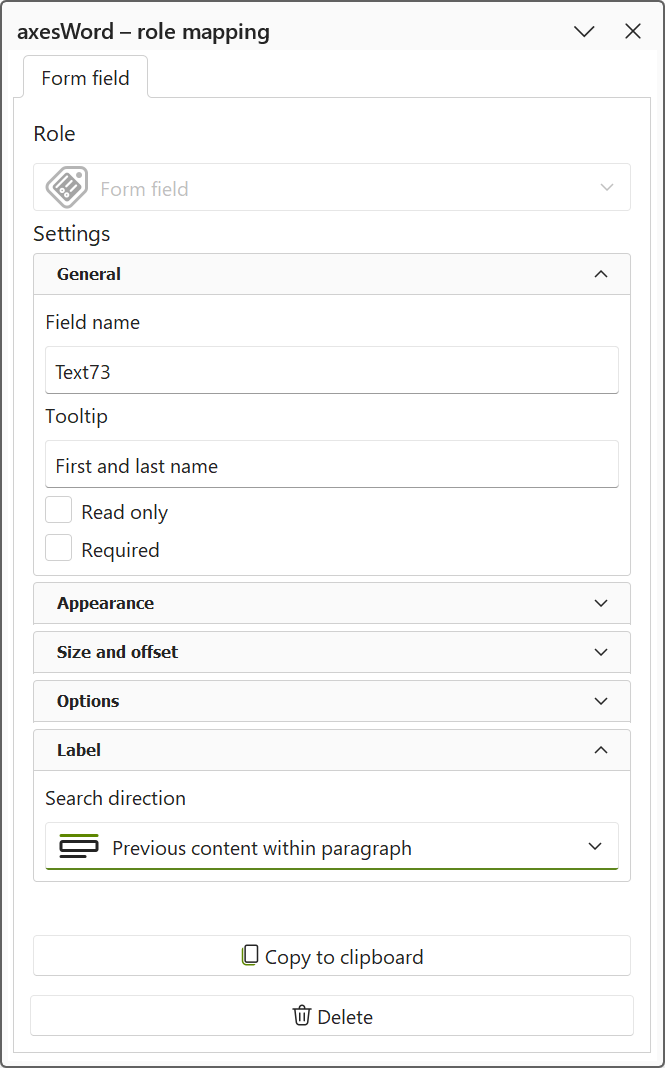Screen dimensions: 665x1068
Task: Click the Required label text
Action: (120, 550)
